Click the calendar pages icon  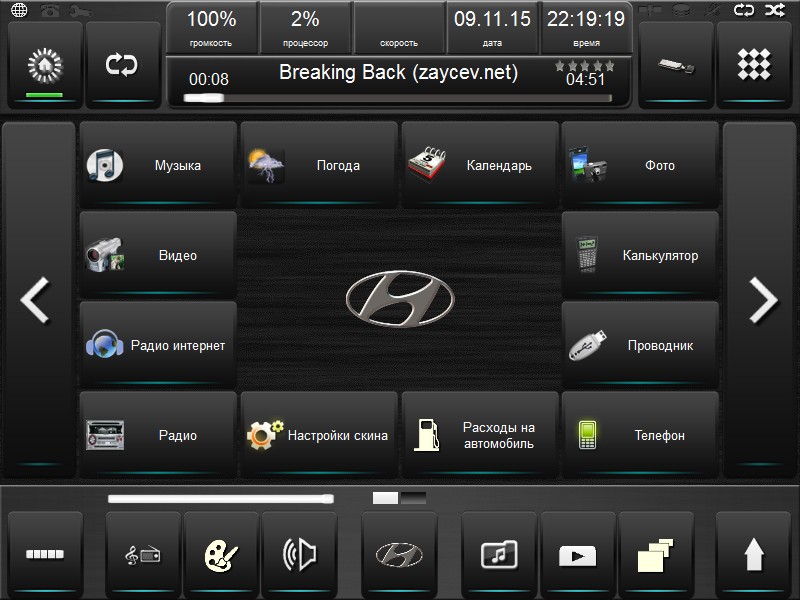point(427,164)
